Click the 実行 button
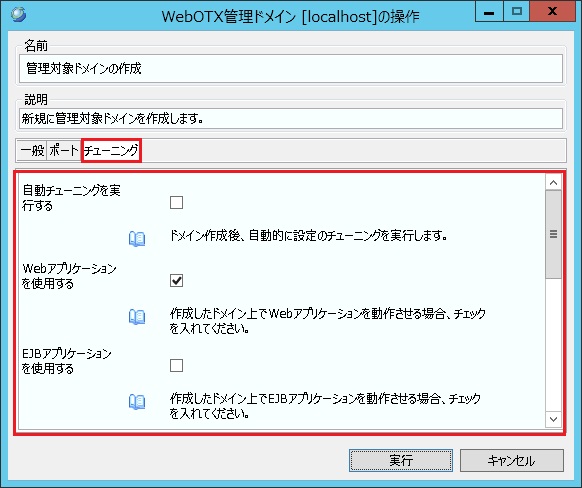The image size is (582, 488). coord(400,461)
